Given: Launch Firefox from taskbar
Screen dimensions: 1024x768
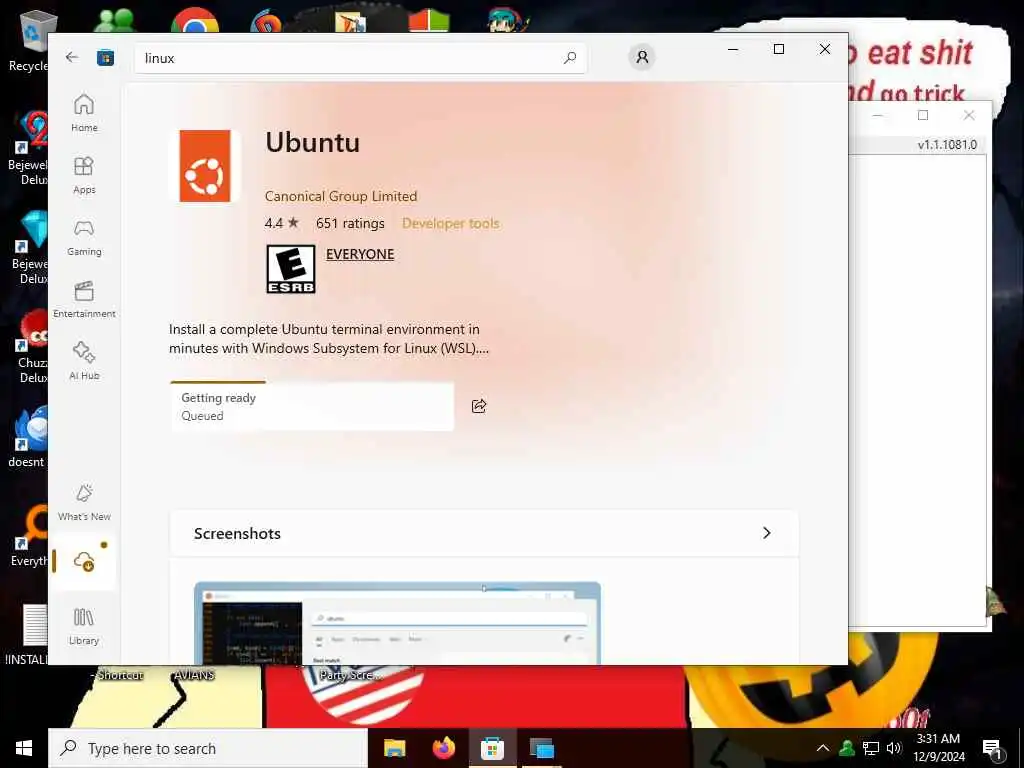Looking at the screenshot, I should (x=443, y=748).
